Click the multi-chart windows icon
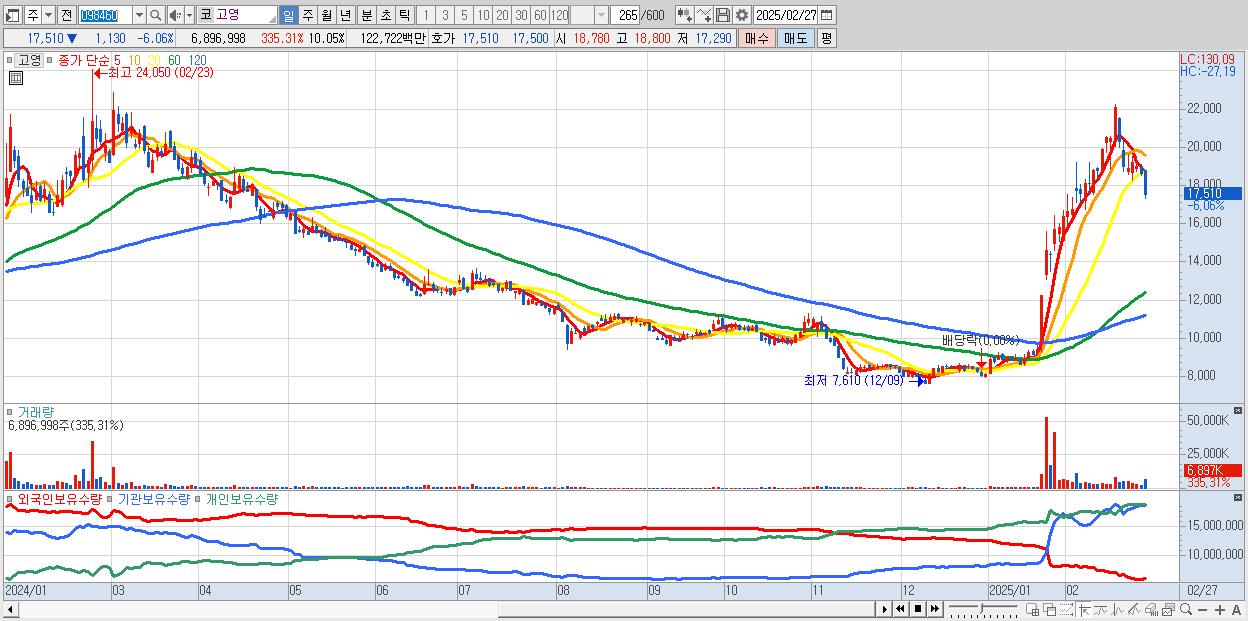 (1168, 609)
